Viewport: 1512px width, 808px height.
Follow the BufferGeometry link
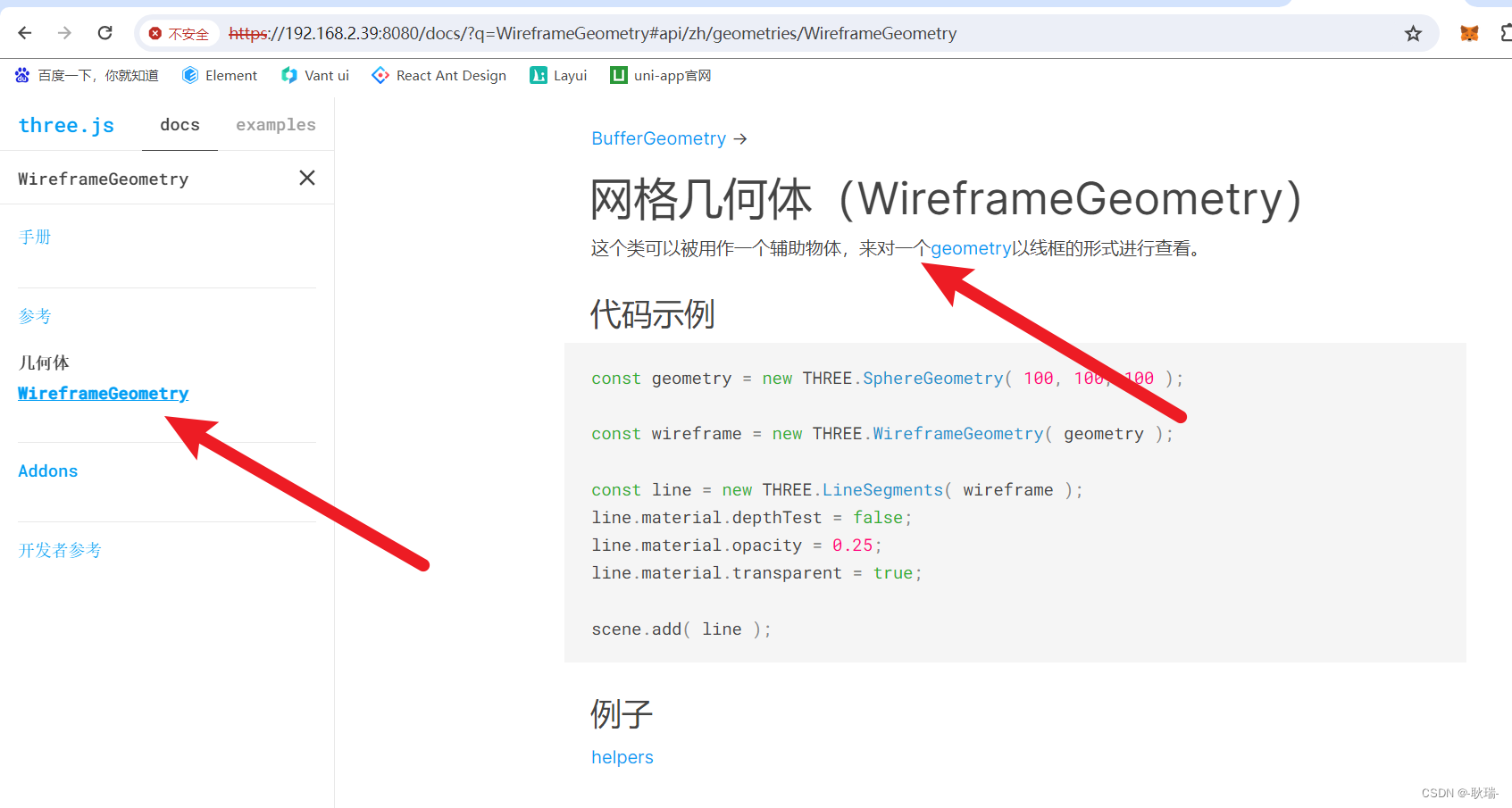[x=658, y=138]
